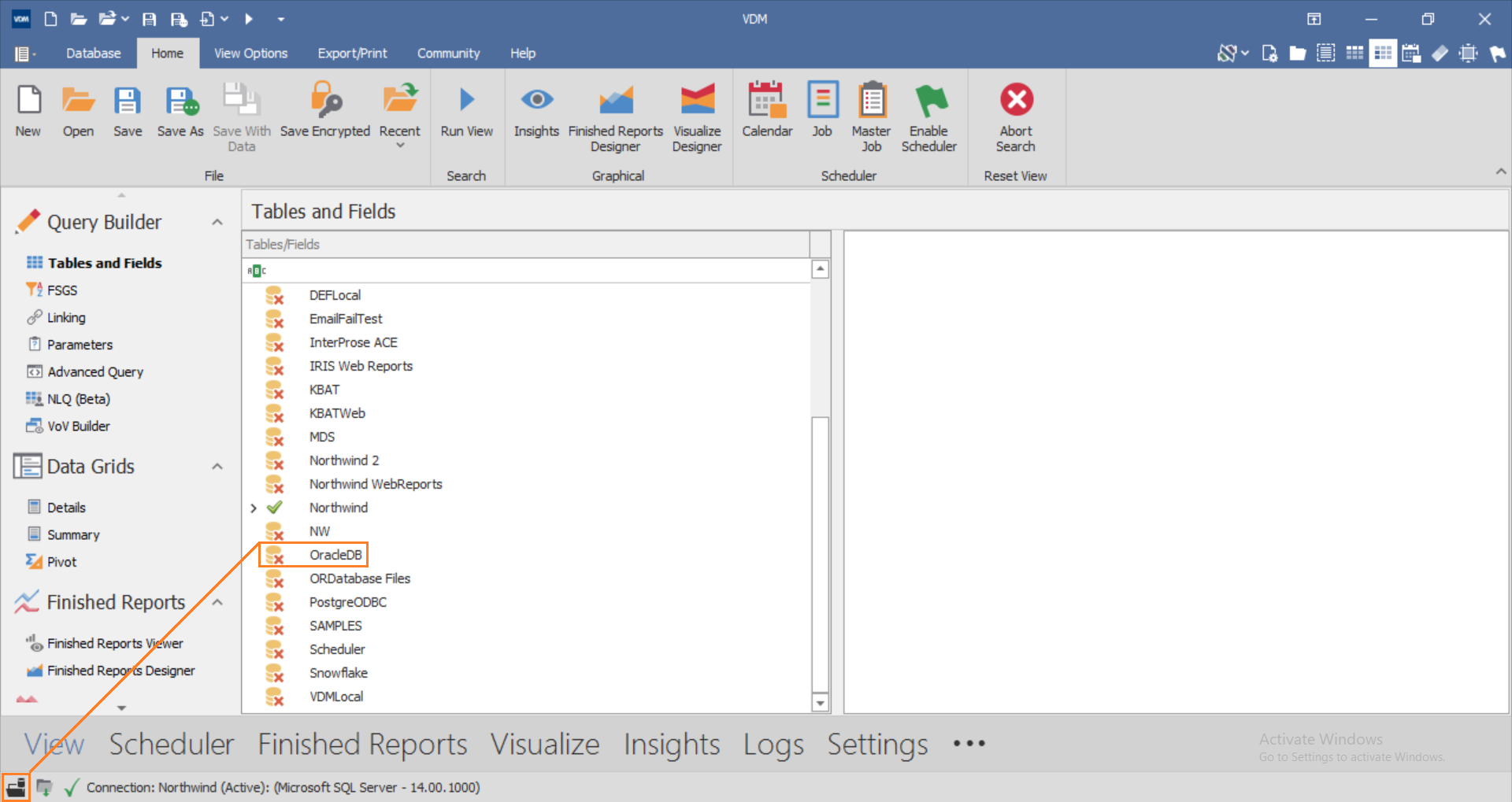The width and height of the screenshot is (1512, 802).
Task: Open the Settings bottom navigation section
Action: 877,745
